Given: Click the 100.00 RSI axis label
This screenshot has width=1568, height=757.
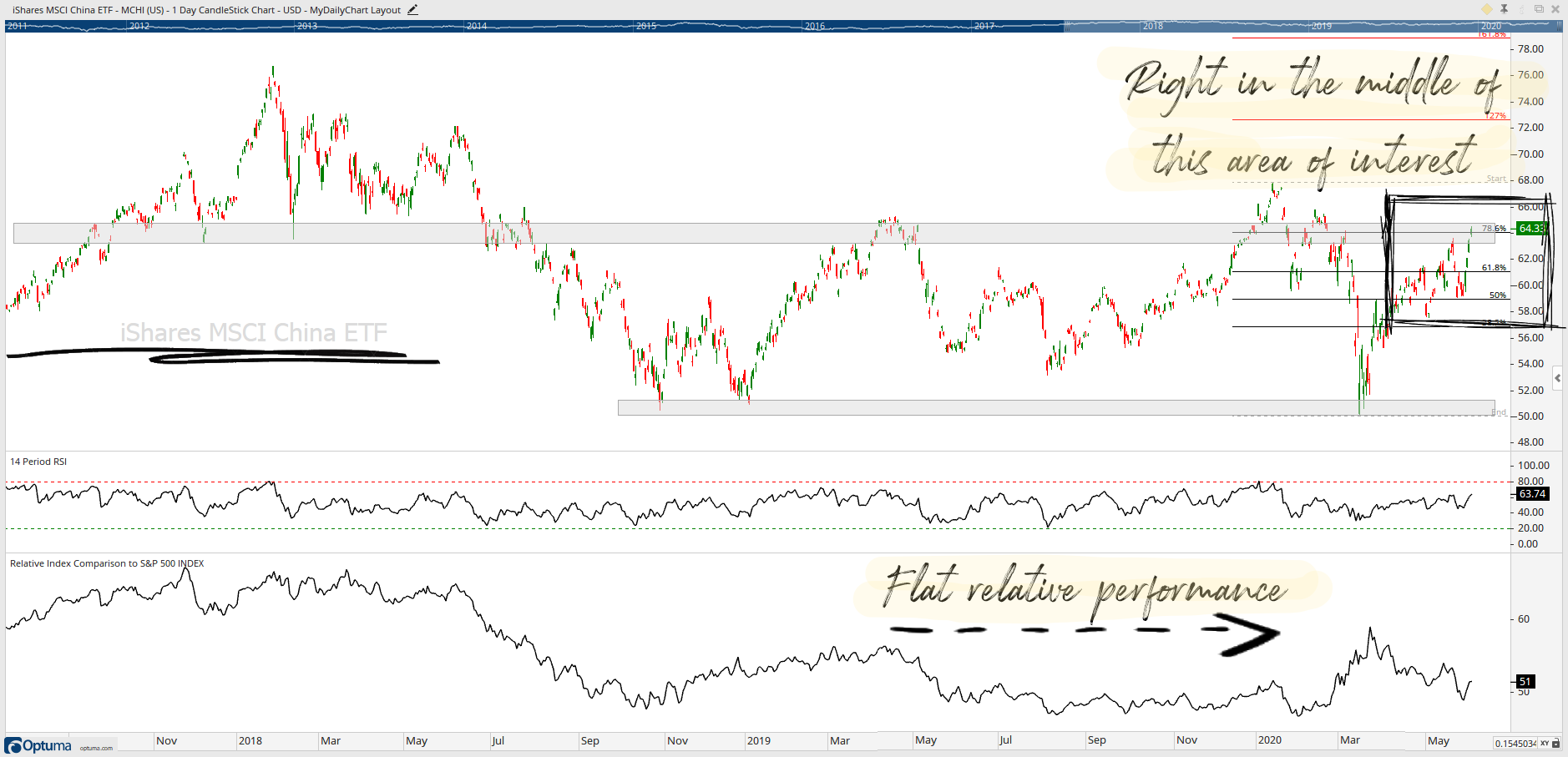Looking at the screenshot, I should (1533, 465).
